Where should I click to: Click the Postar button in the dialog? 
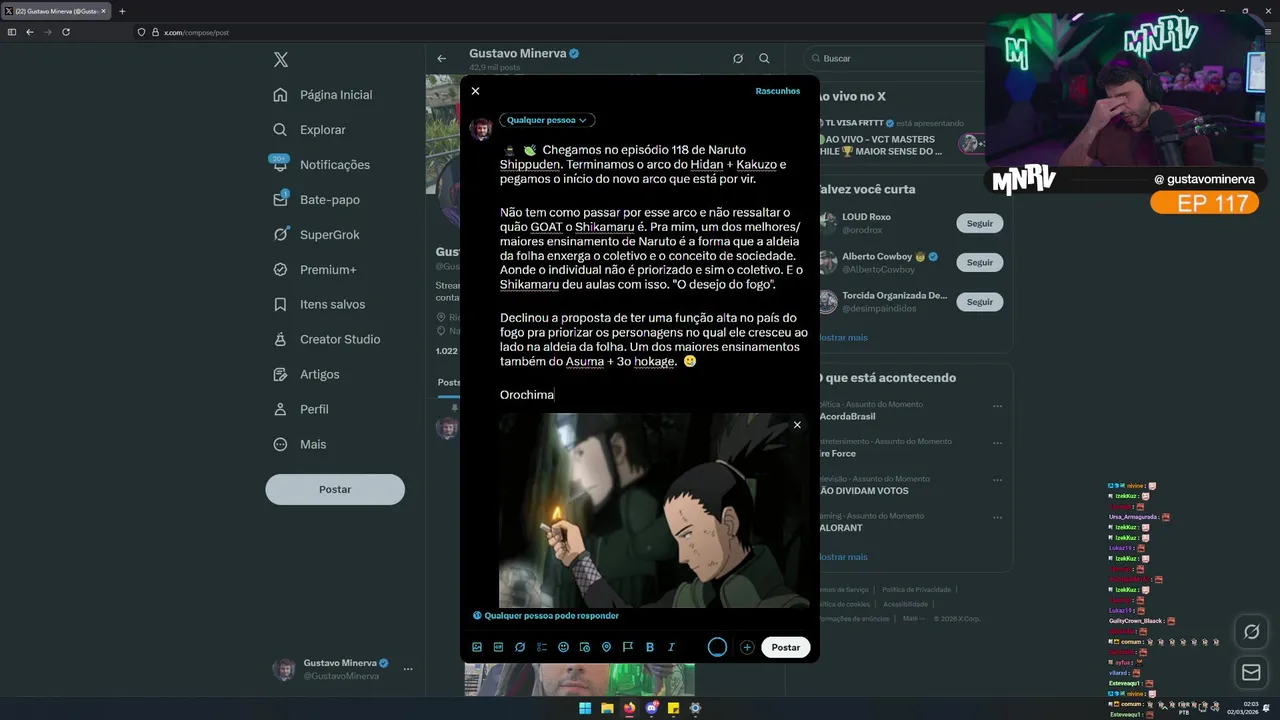(786, 647)
